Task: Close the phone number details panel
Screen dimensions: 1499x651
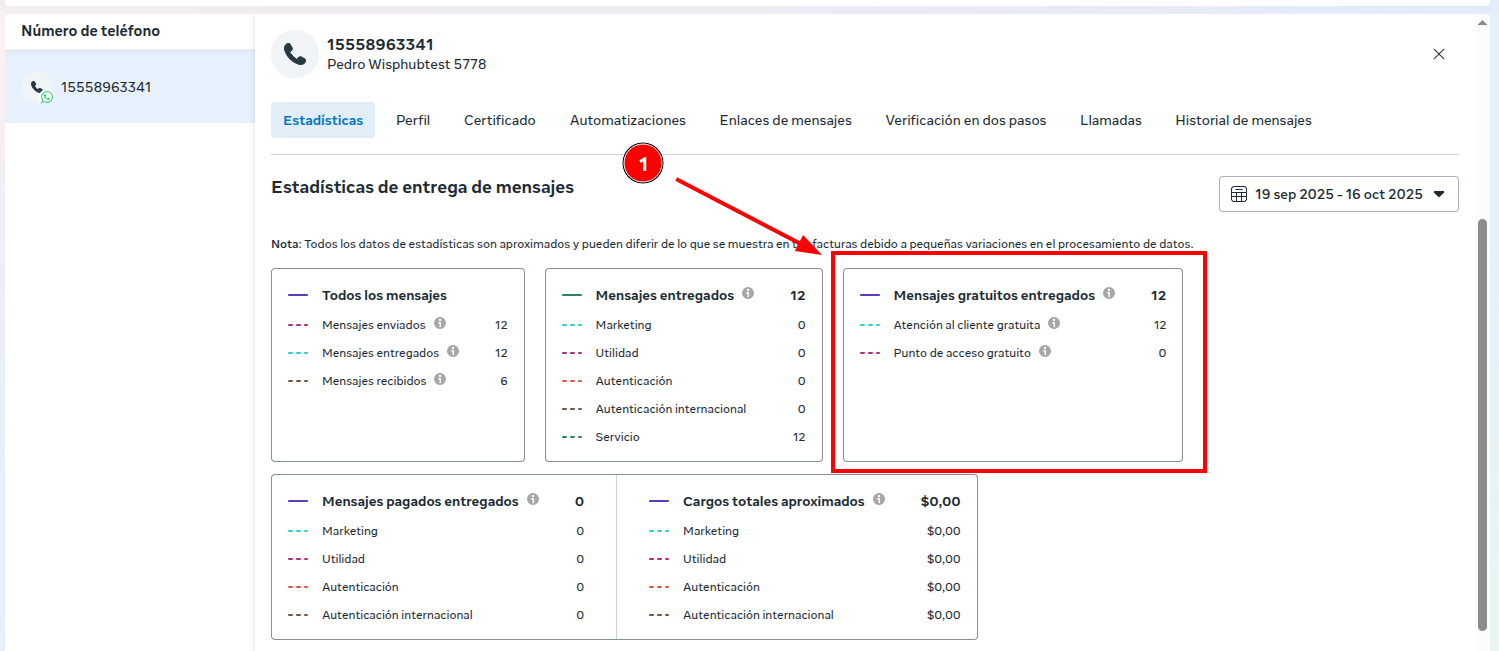Action: [x=1439, y=54]
